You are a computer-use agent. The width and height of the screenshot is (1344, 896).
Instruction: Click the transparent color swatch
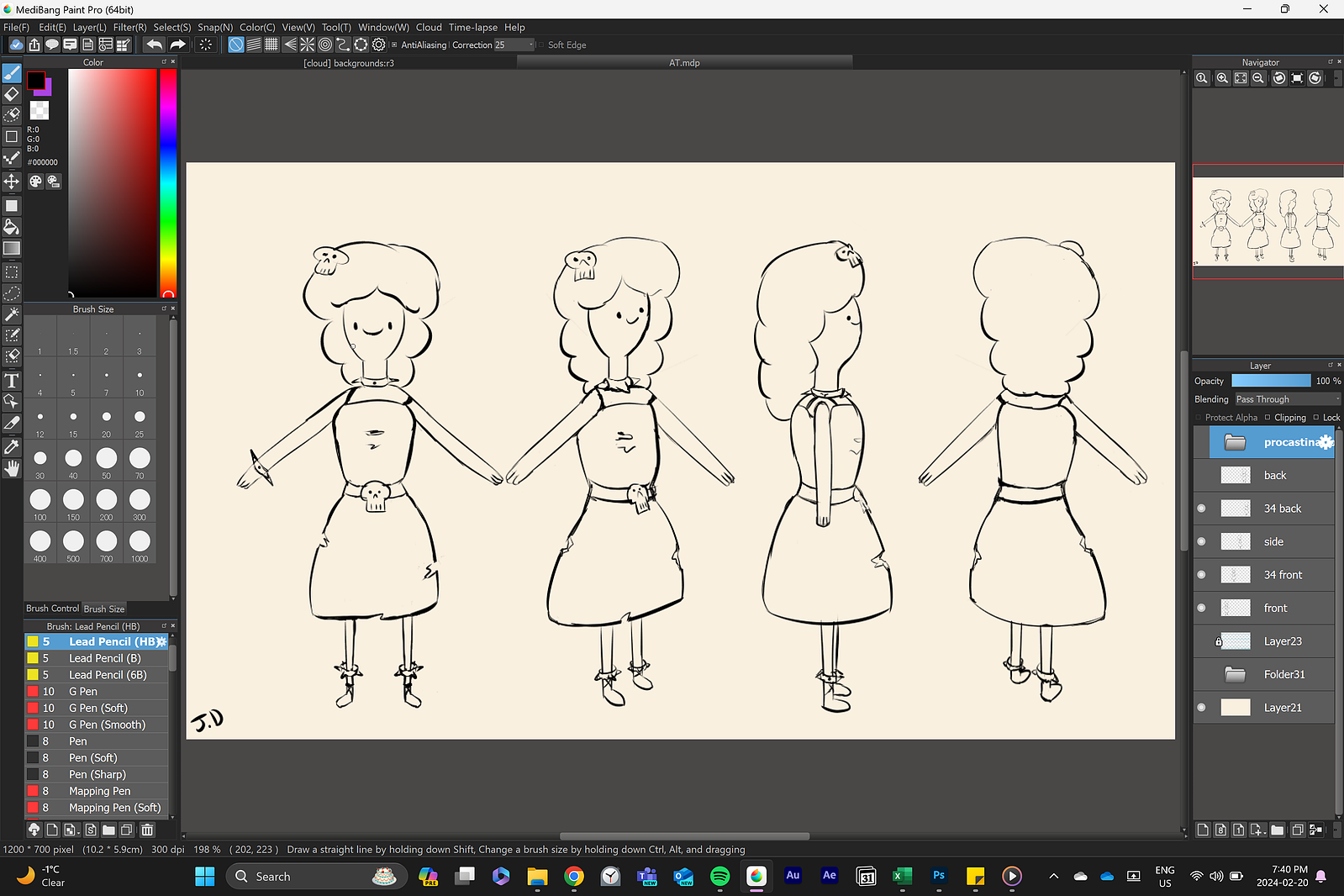(40, 110)
